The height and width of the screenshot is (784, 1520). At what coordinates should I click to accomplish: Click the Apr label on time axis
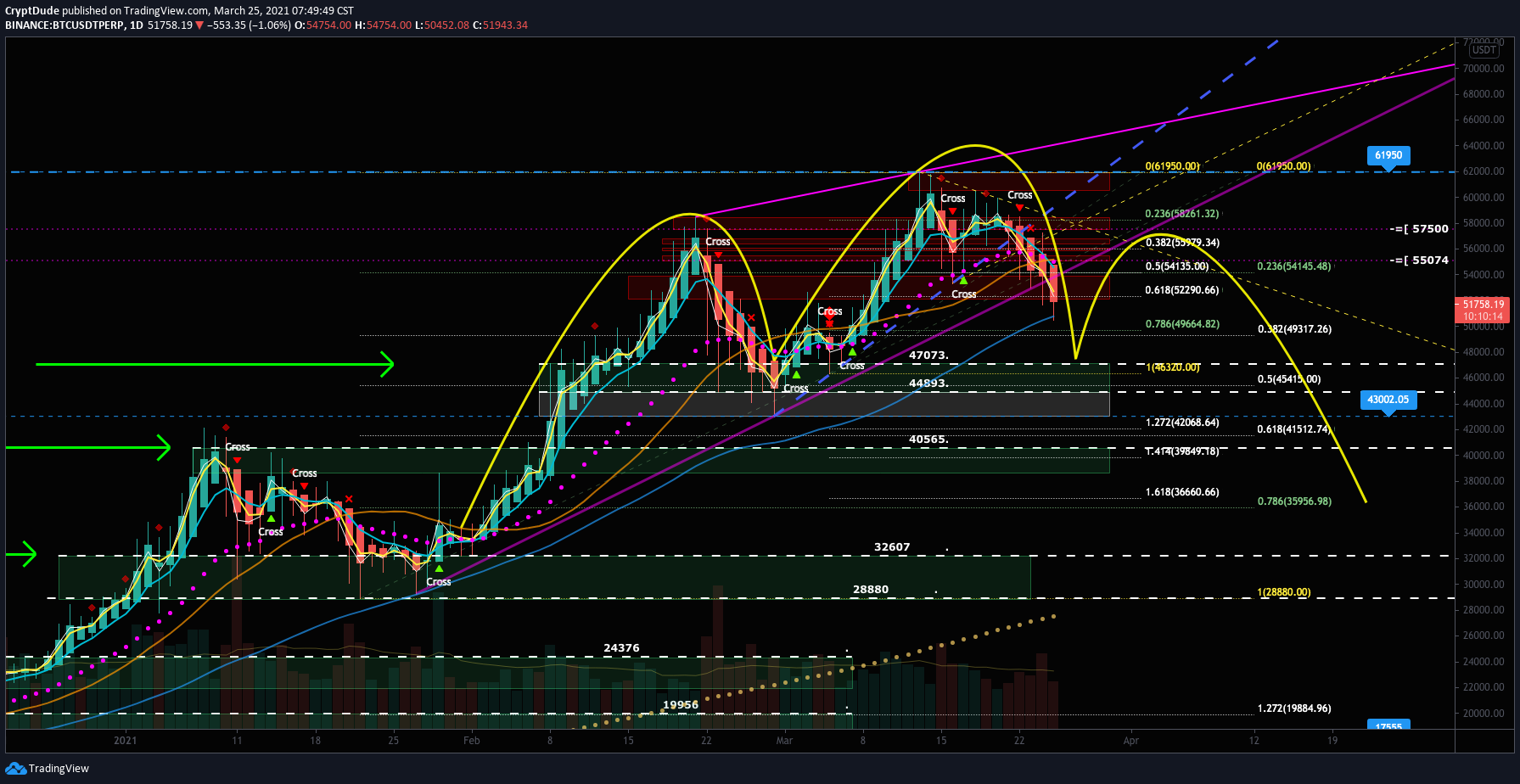tap(1131, 741)
